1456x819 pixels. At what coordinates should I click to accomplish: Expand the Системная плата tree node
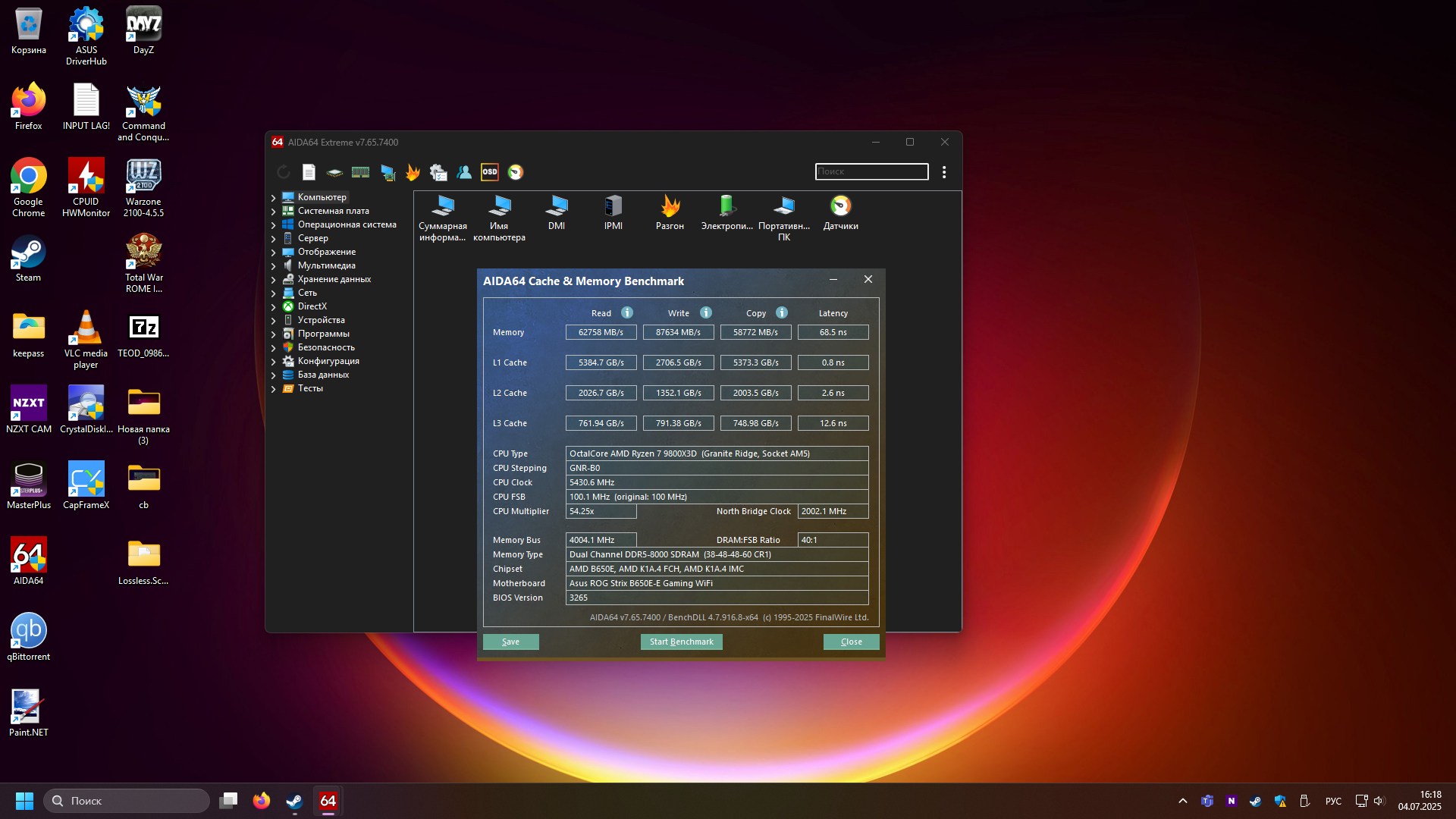coord(274,211)
